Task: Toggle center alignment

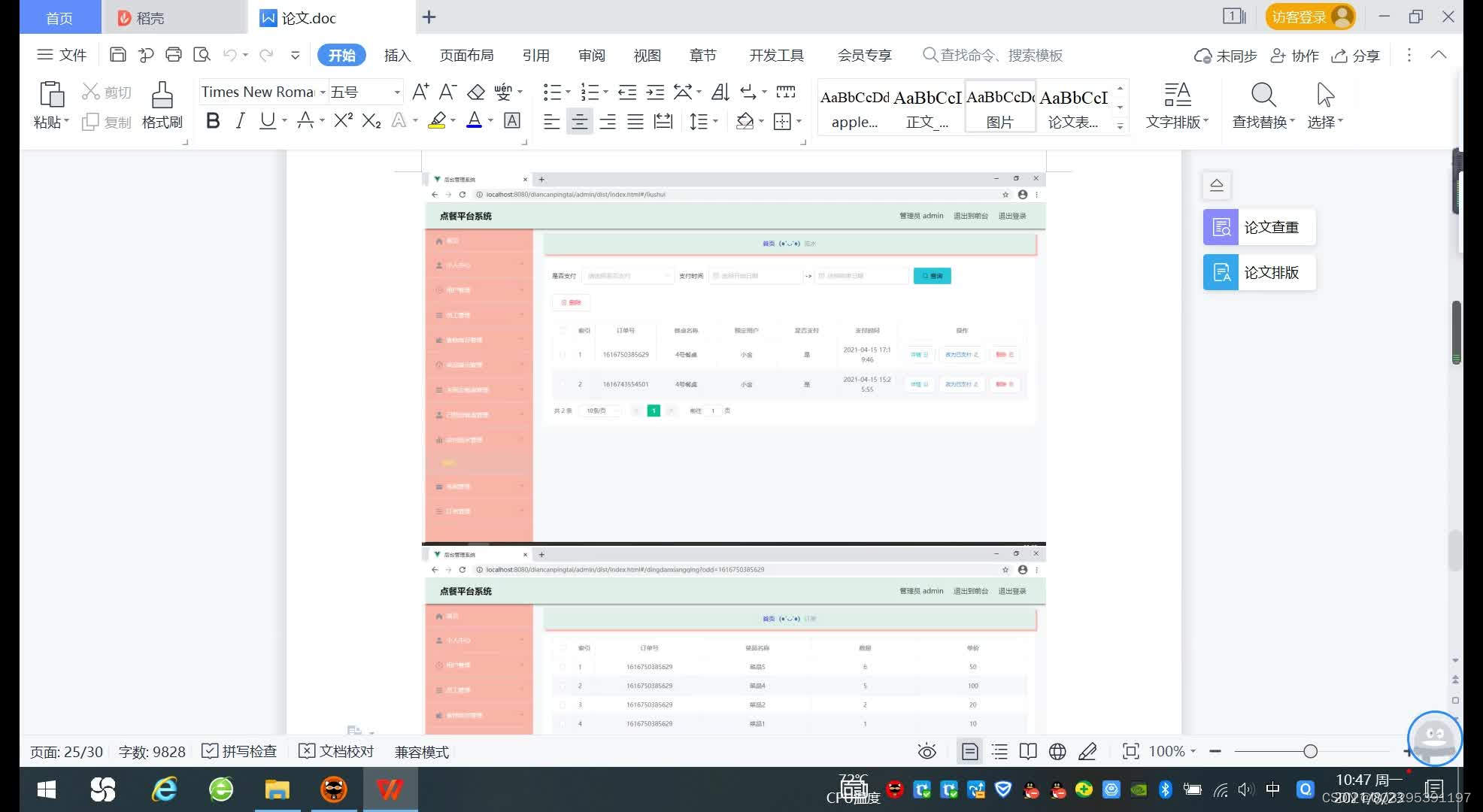Action: (x=579, y=121)
